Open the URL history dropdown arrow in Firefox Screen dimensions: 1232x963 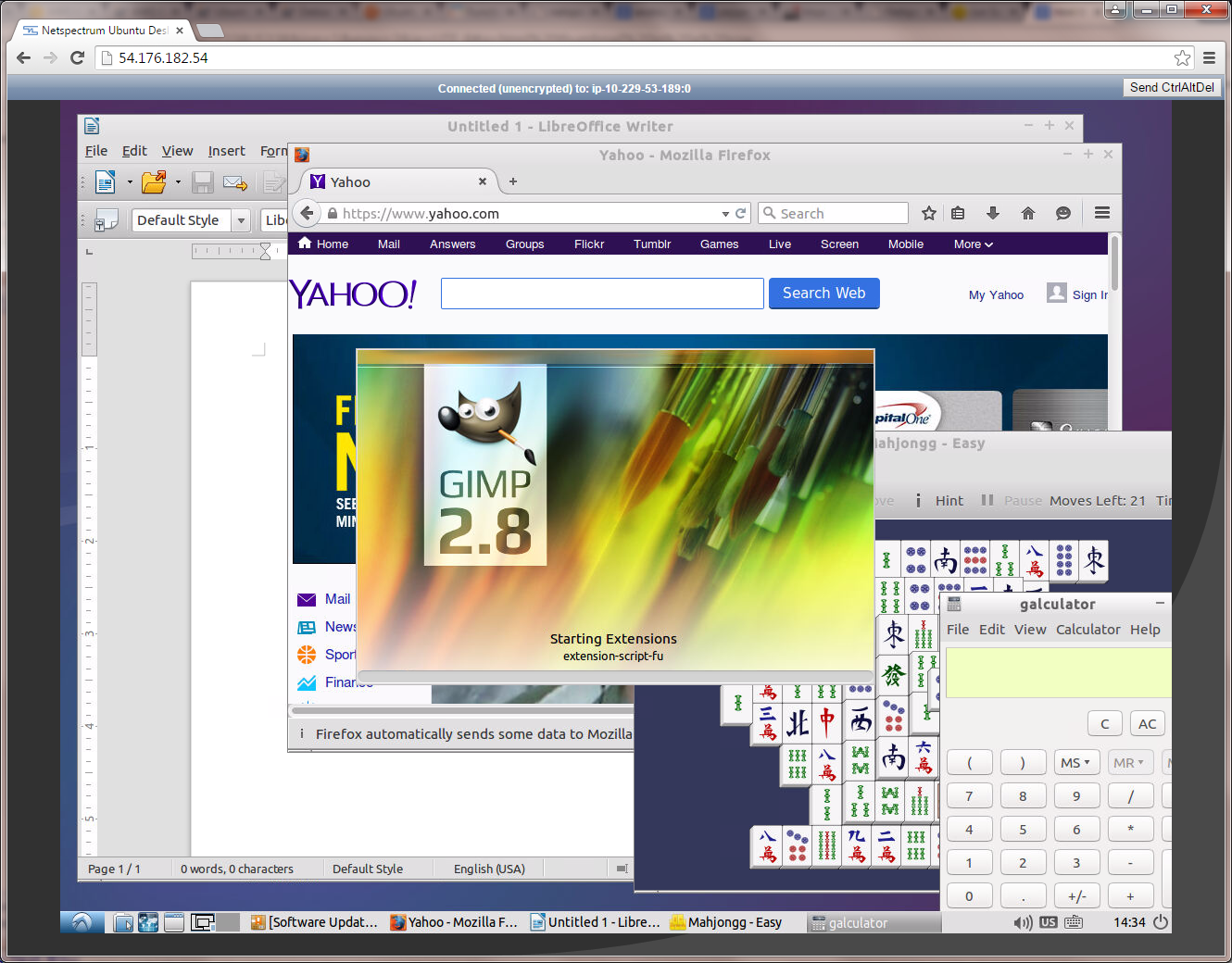coord(725,214)
